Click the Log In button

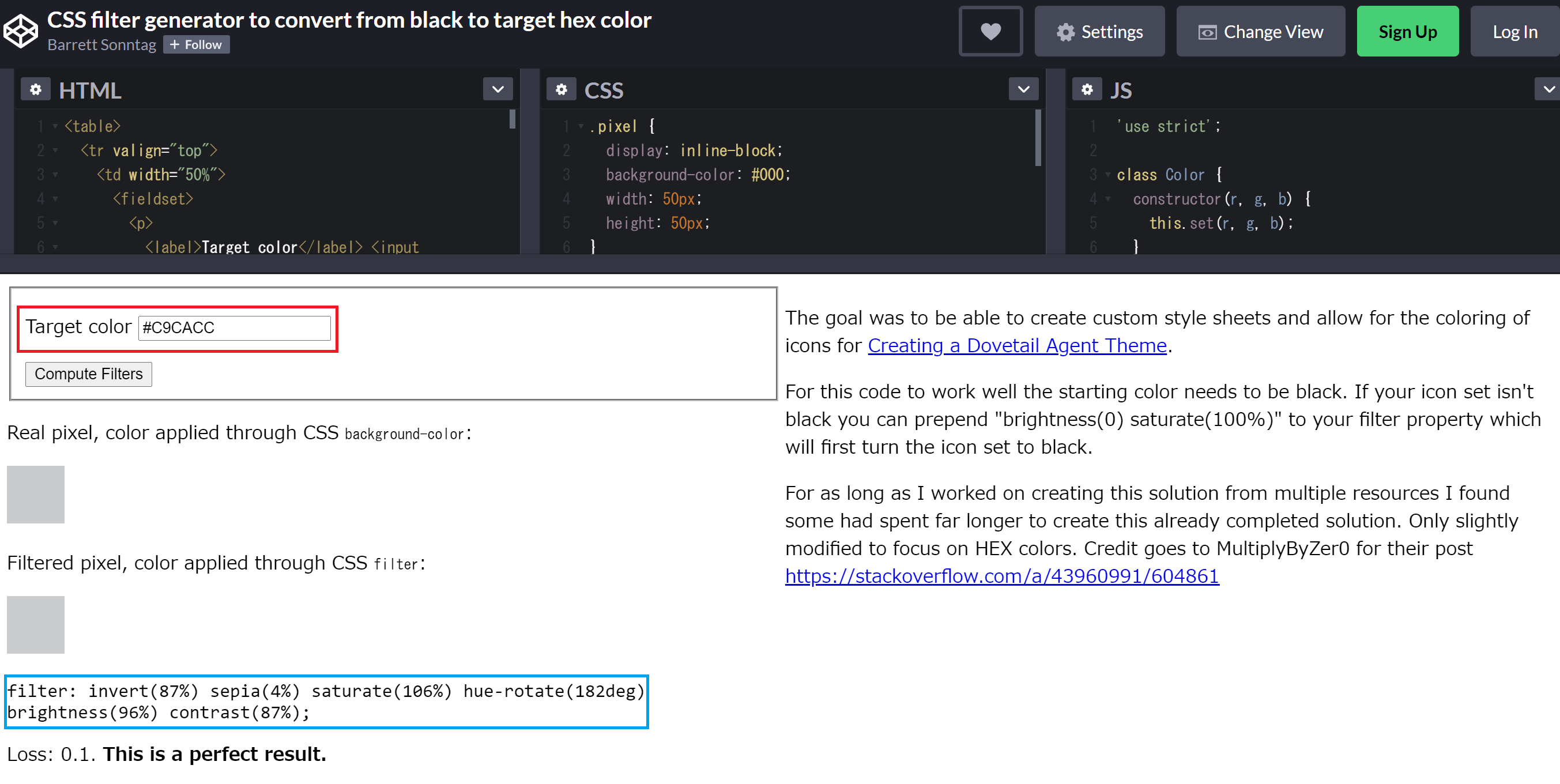point(1514,32)
